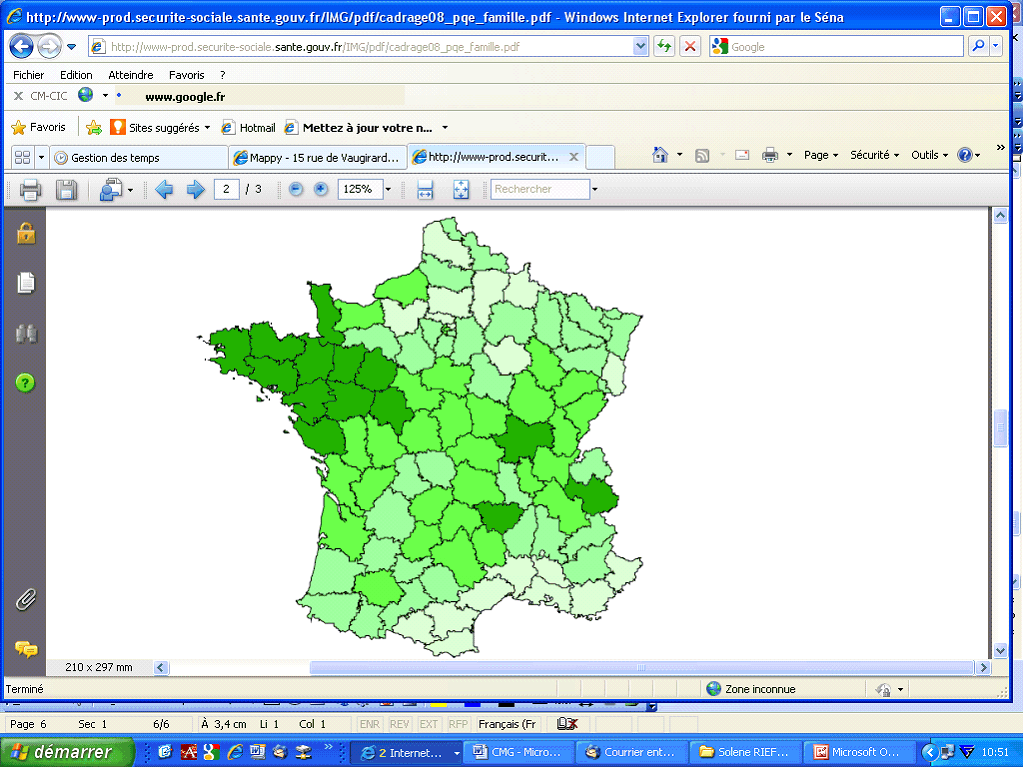Viewport: 1024px width, 768px height.
Task: Go to previous PDF page
Action: [x=164, y=189]
